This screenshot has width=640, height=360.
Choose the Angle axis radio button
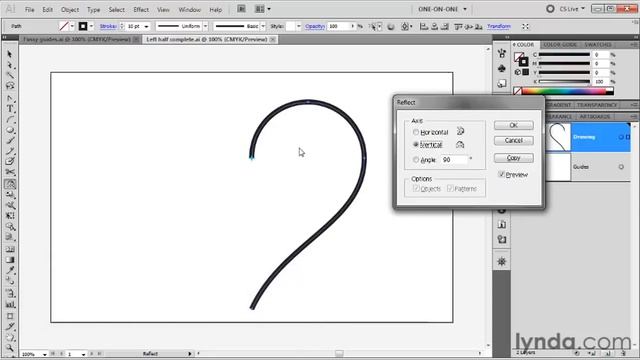(x=416, y=160)
